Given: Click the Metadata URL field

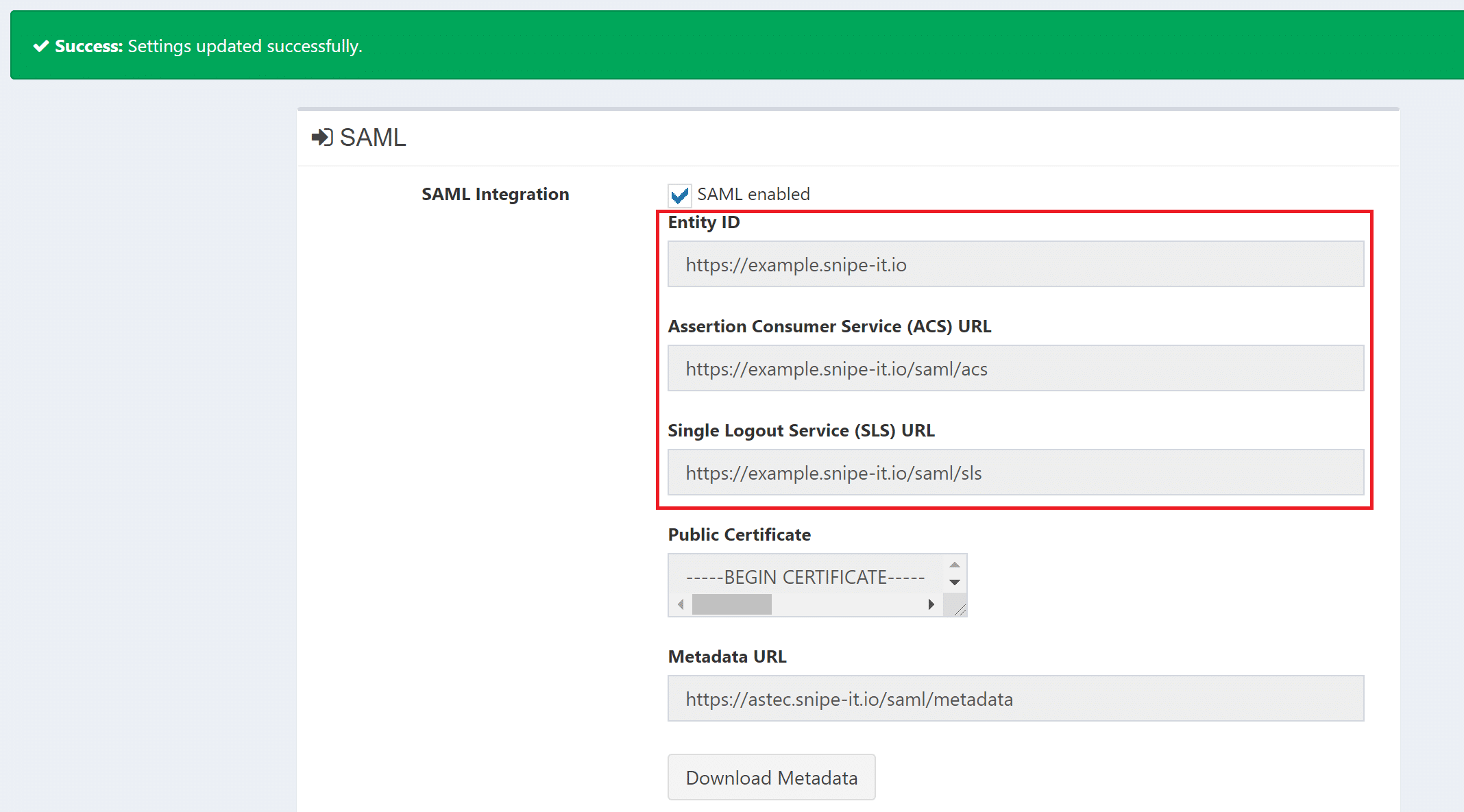Looking at the screenshot, I should coord(1015,699).
